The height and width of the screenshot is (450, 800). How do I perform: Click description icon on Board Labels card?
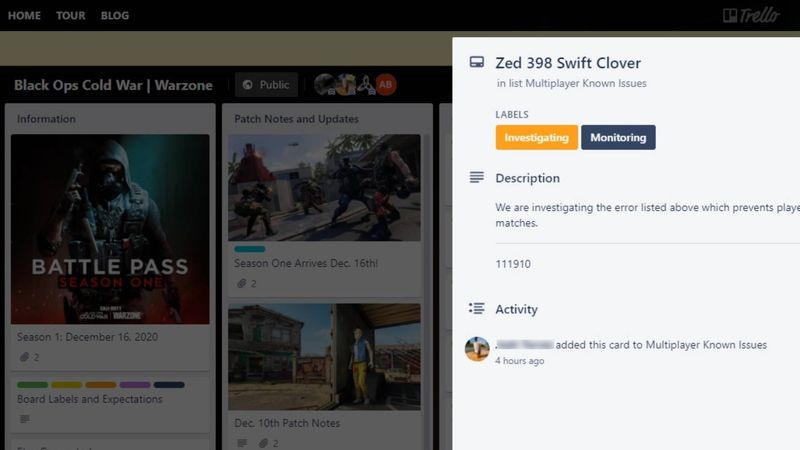point(24,419)
